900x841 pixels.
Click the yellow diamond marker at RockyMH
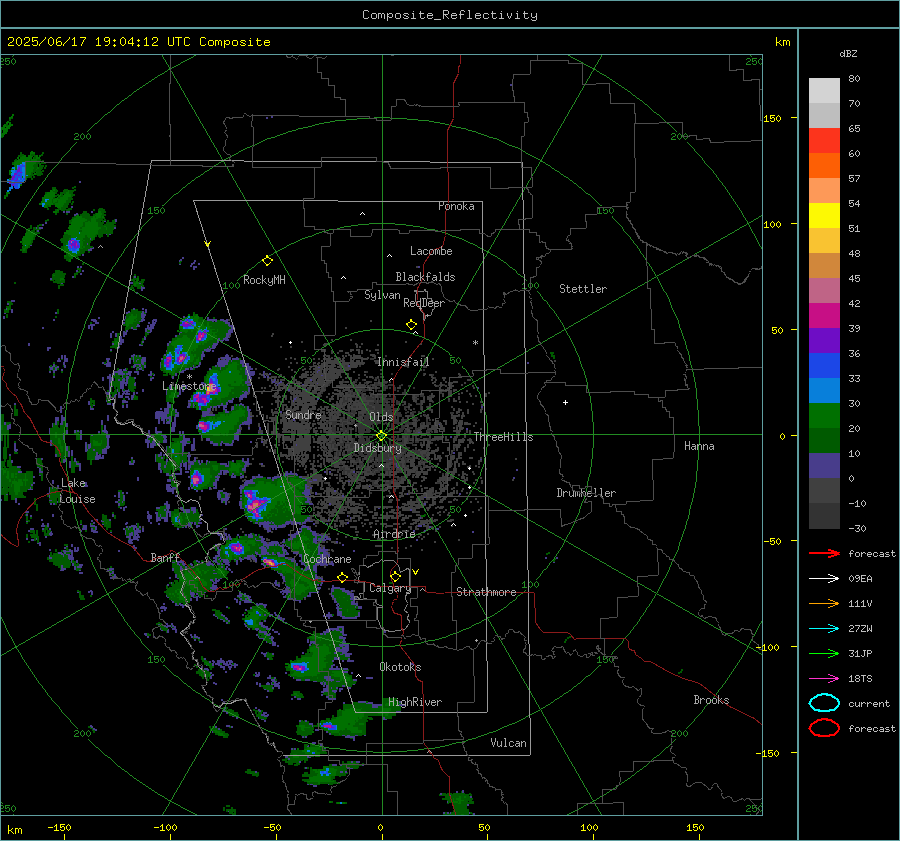click(267, 261)
